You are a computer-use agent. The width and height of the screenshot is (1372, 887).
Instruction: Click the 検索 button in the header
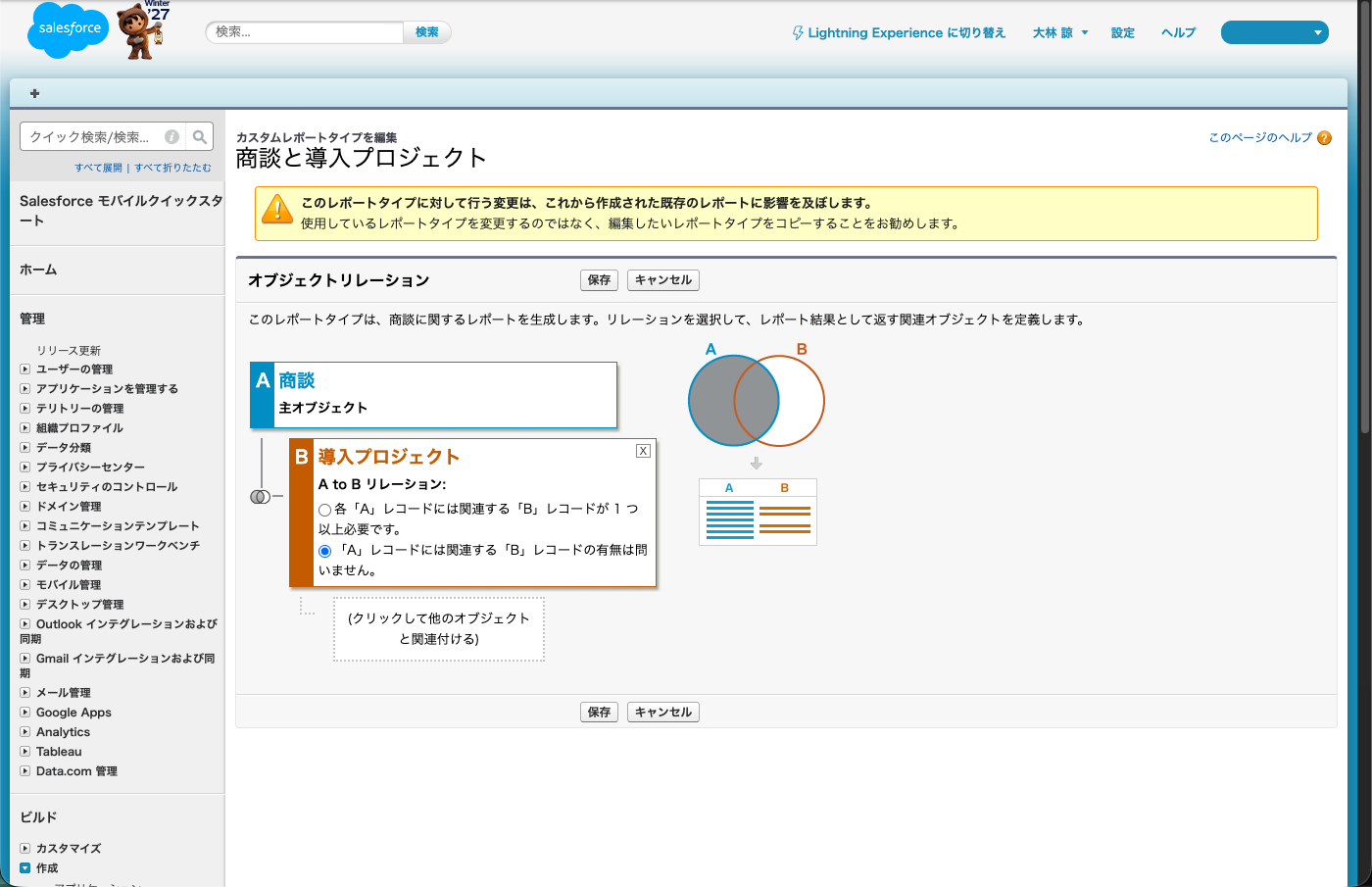pos(427,32)
